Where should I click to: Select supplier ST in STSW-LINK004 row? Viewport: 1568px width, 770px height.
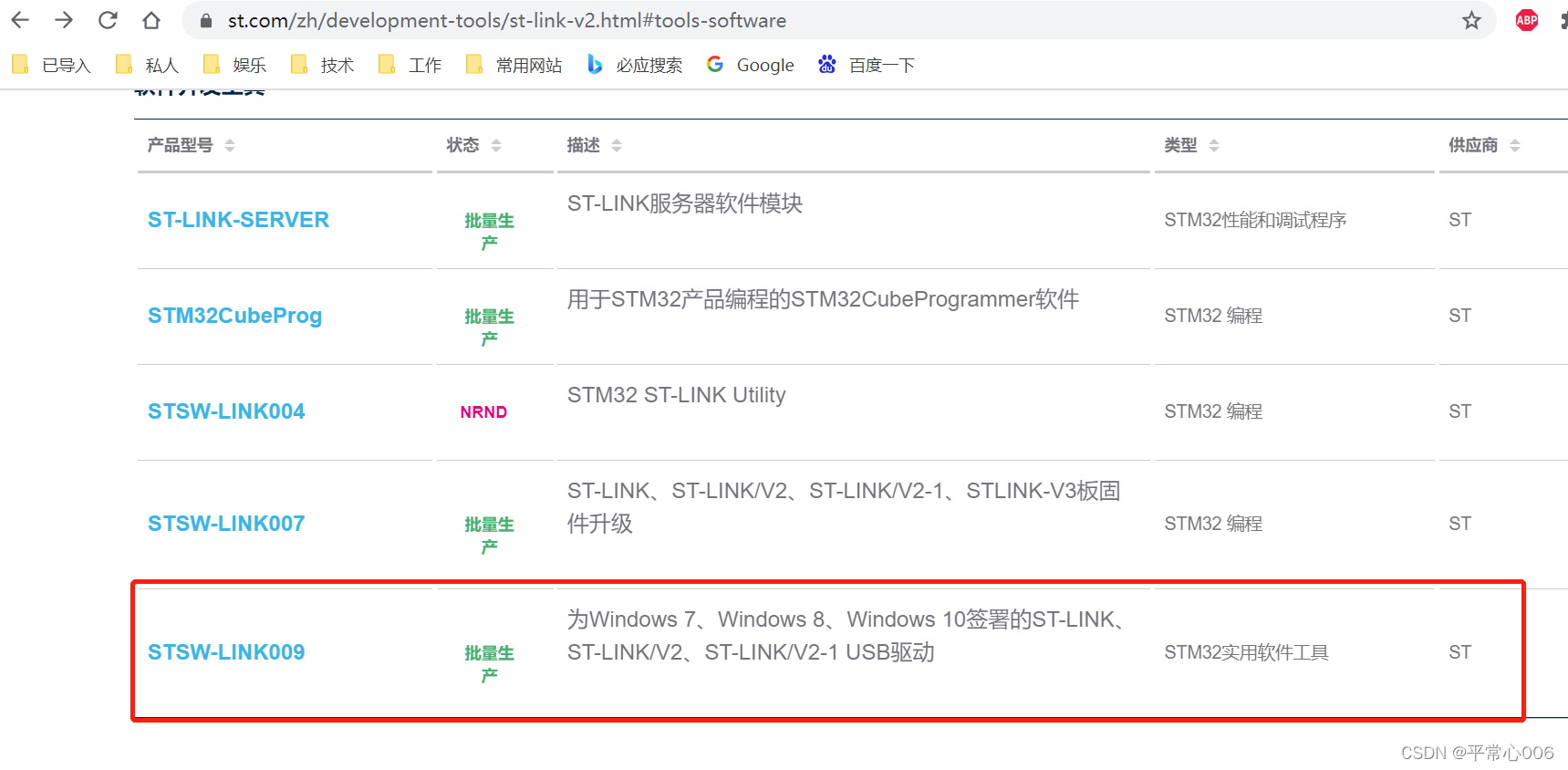(1459, 411)
